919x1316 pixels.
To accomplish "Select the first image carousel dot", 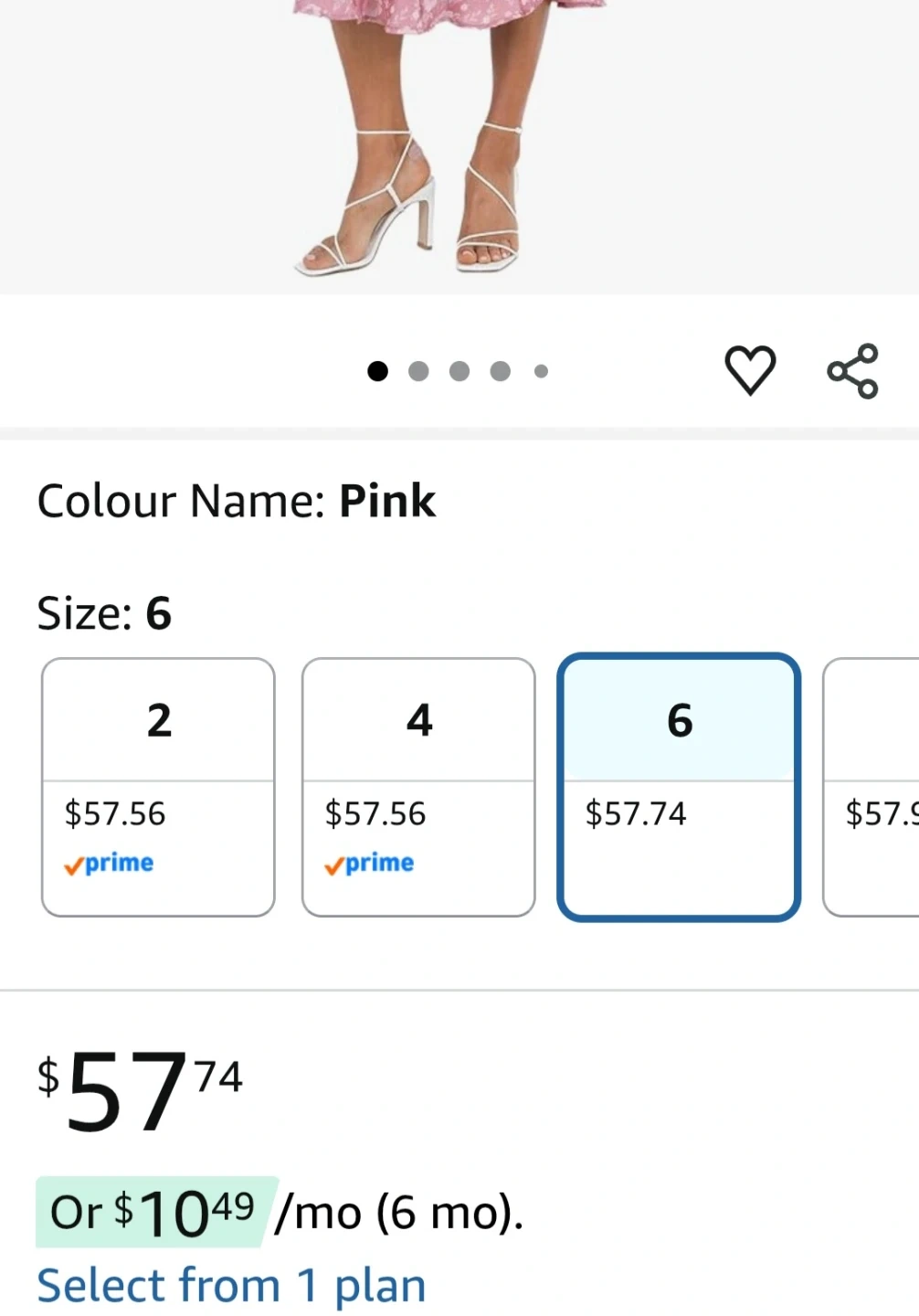I will [x=377, y=371].
